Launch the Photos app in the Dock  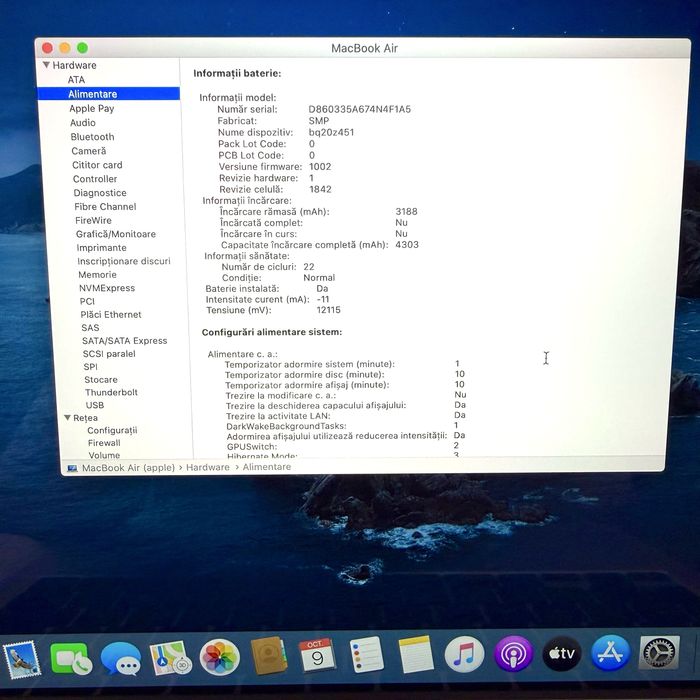220,657
